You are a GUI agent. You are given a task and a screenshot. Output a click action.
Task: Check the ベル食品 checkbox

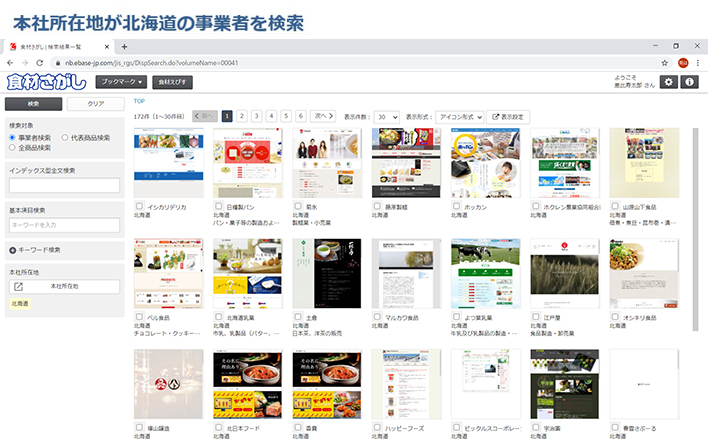pos(140,317)
